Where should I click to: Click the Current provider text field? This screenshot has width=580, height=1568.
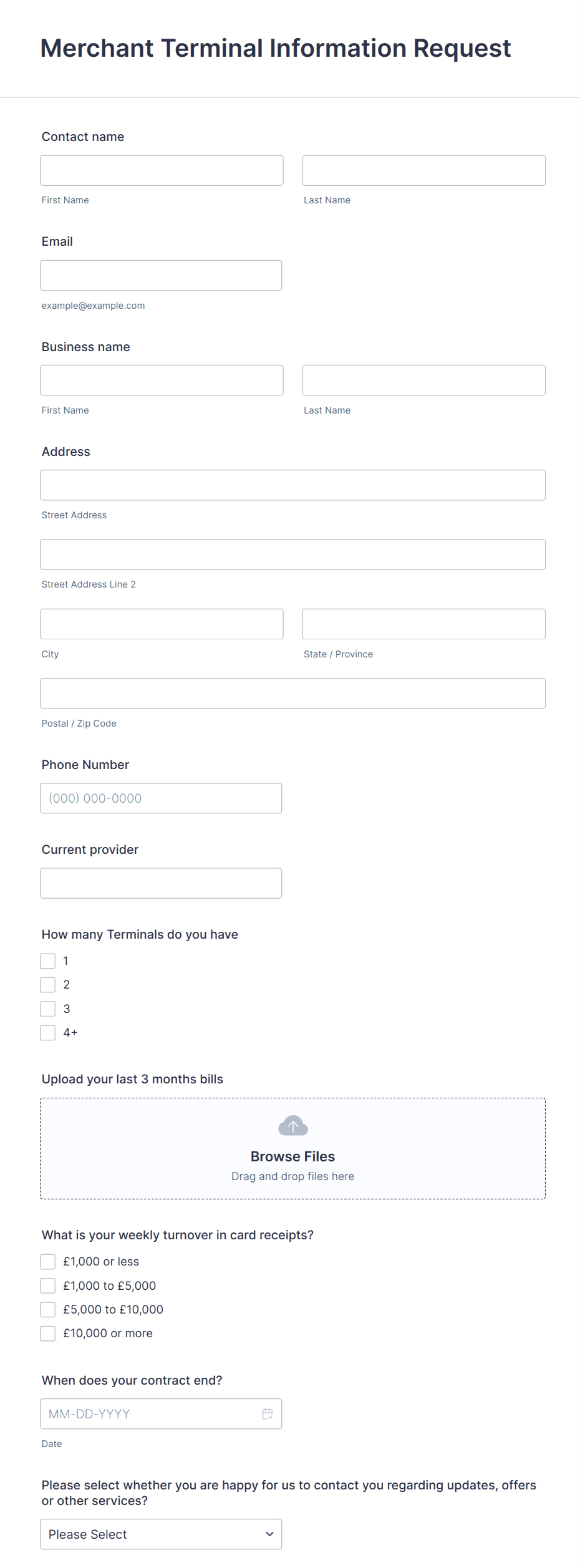[x=161, y=883]
